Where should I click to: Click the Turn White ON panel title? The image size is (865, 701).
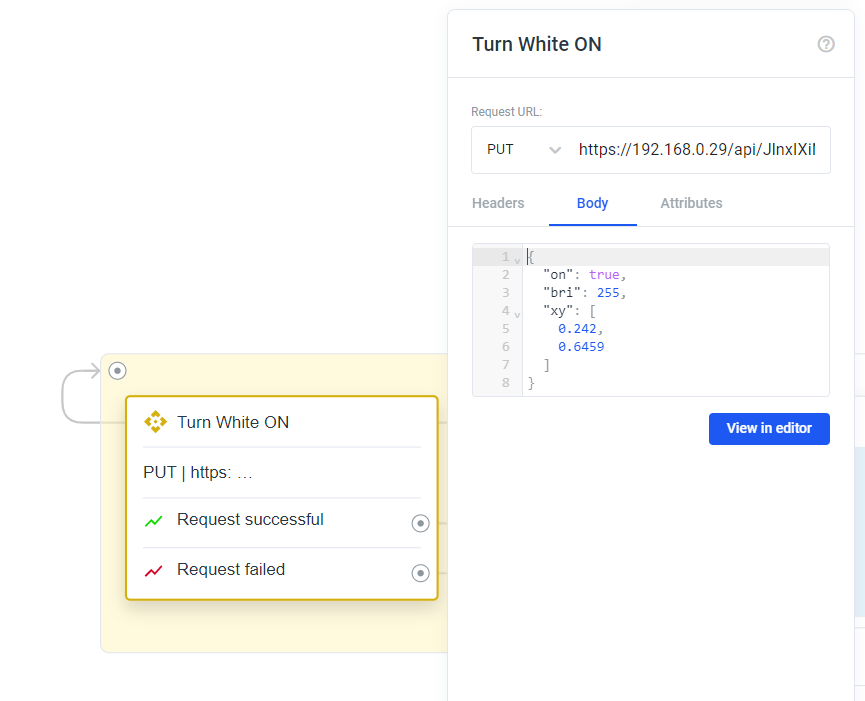point(537,44)
